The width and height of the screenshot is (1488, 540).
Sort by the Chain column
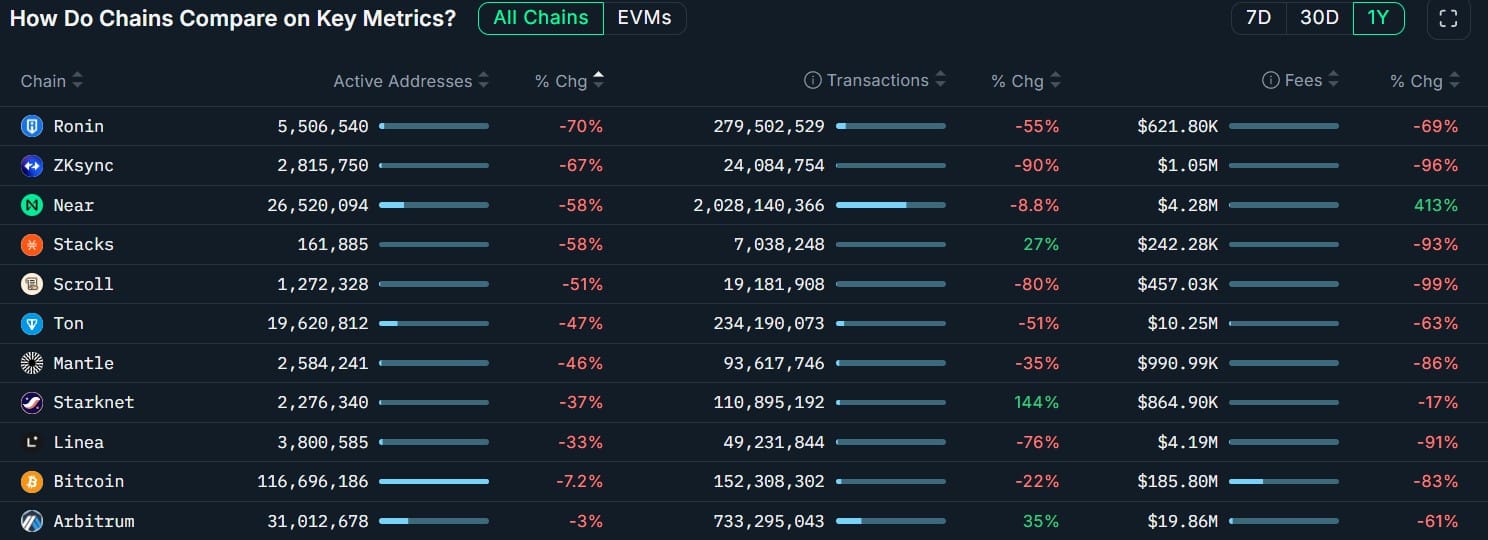52,81
